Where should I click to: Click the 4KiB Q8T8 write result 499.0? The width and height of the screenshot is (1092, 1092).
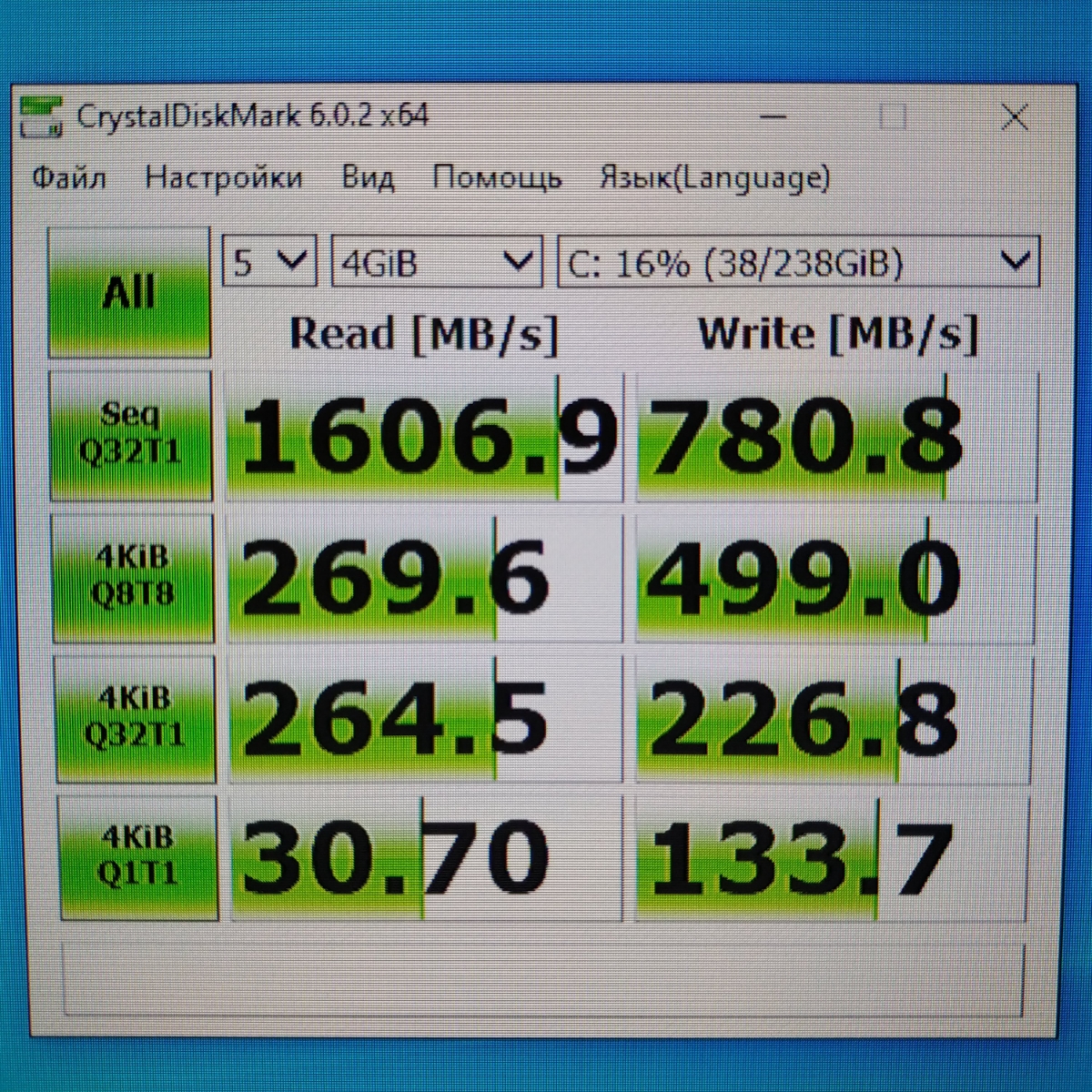pyautogui.click(x=830, y=579)
